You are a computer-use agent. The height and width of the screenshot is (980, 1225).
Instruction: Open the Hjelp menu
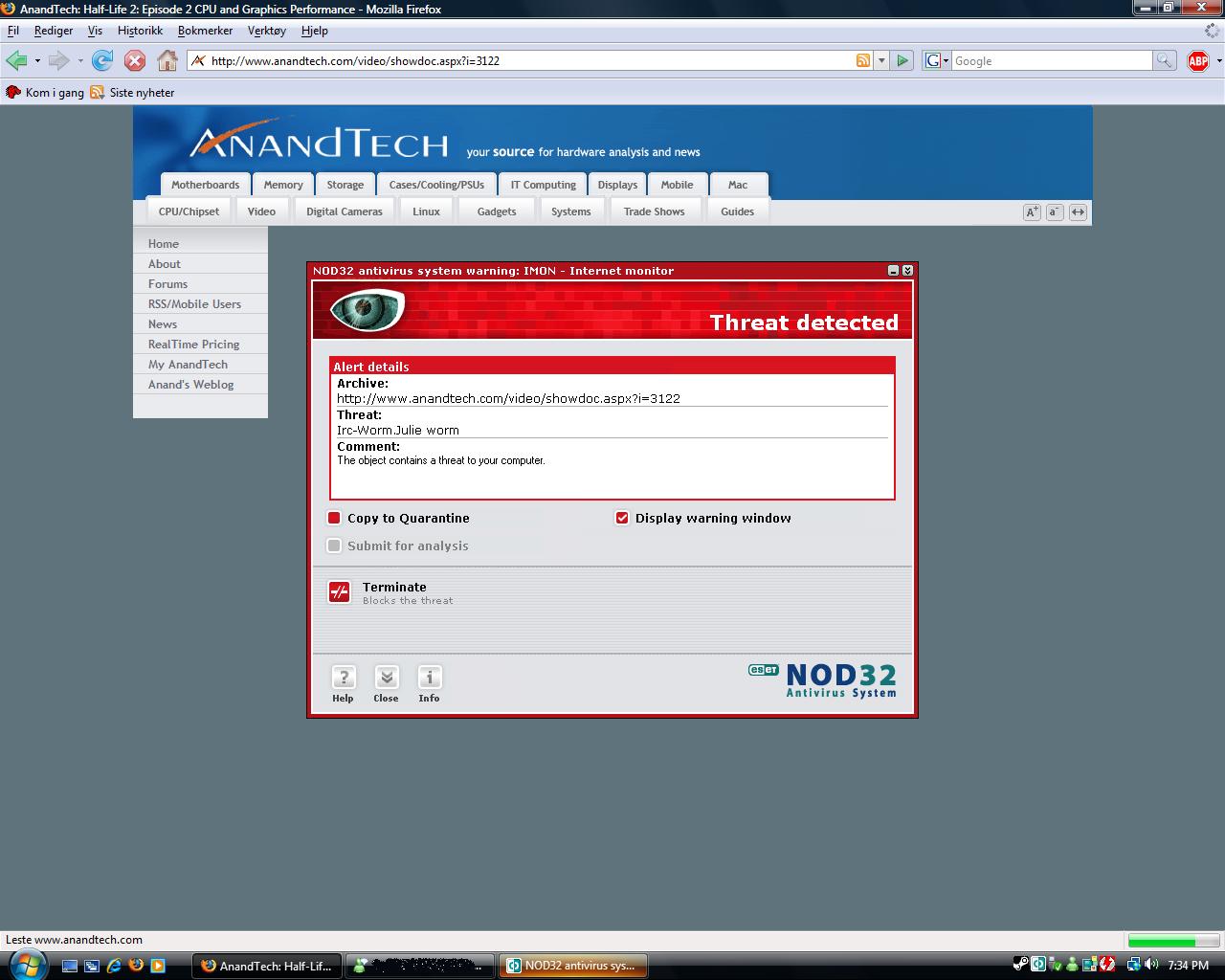point(314,31)
